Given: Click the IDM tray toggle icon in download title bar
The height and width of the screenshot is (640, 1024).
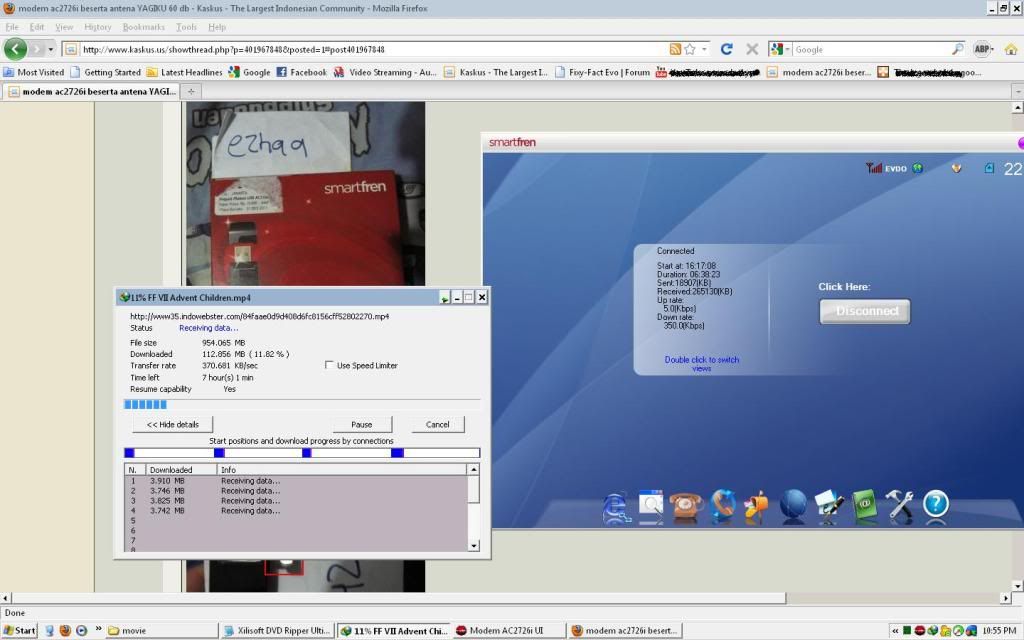Looking at the screenshot, I should (x=445, y=298).
